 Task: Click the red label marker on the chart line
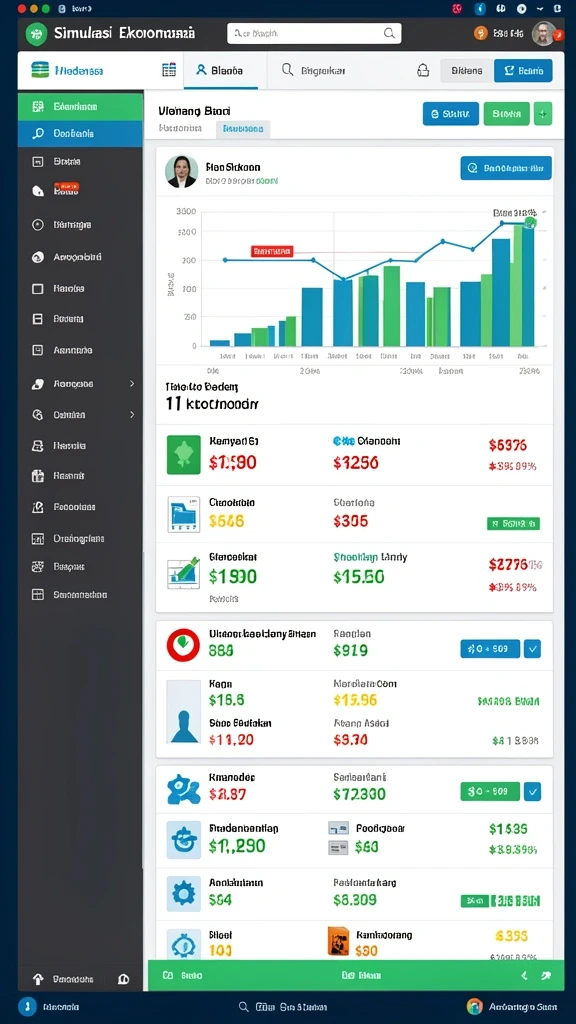point(272,251)
